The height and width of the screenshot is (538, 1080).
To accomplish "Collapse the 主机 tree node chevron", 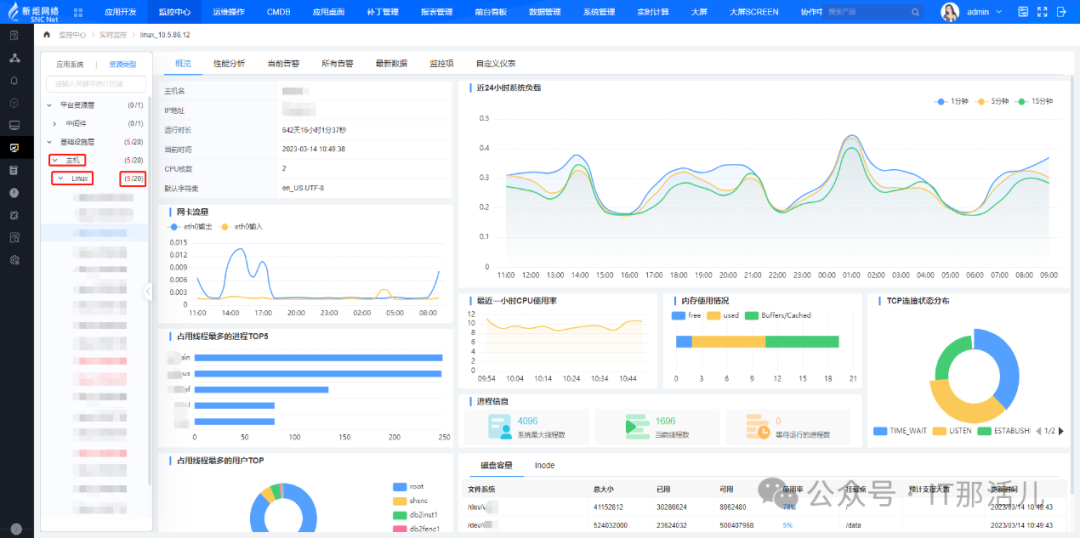I will [x=54, y=161].
